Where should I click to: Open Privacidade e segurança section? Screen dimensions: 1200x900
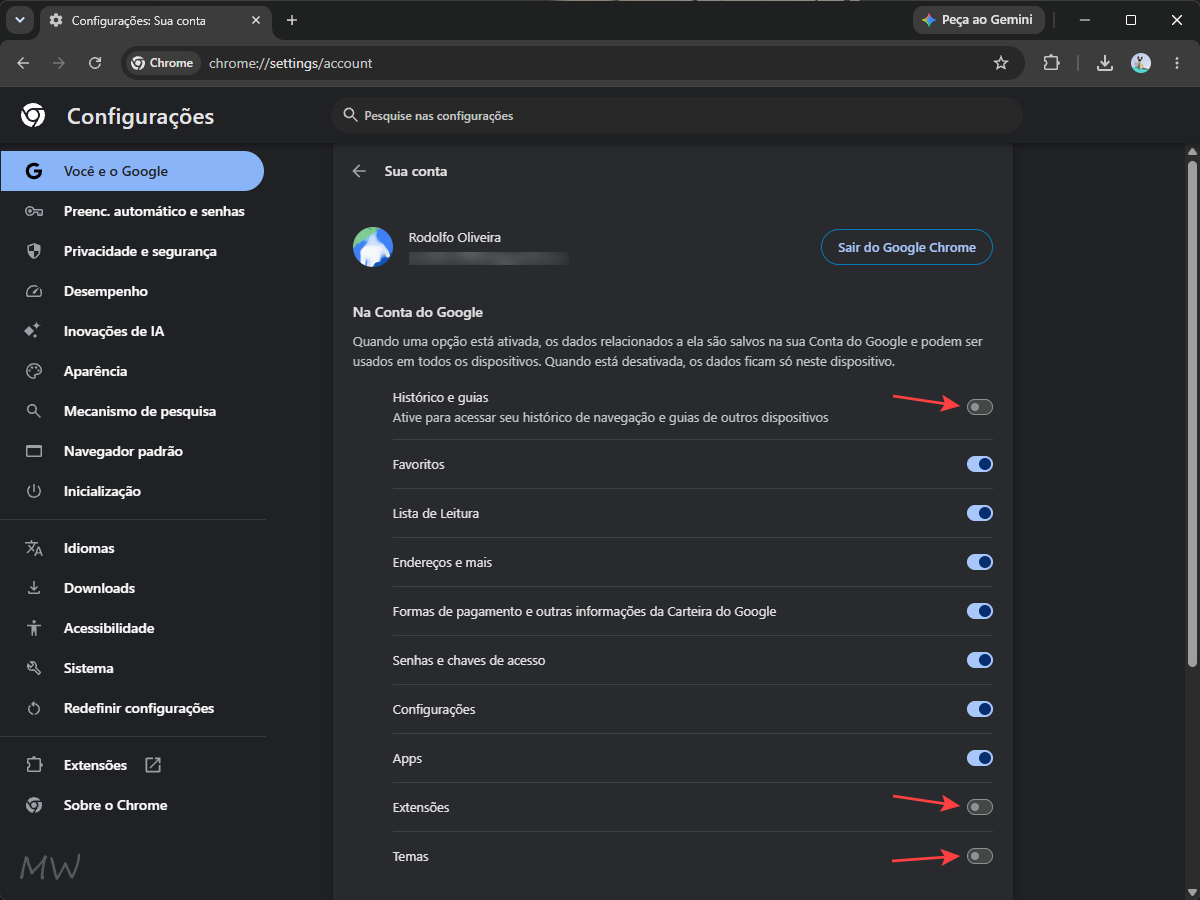click(132, 251)
